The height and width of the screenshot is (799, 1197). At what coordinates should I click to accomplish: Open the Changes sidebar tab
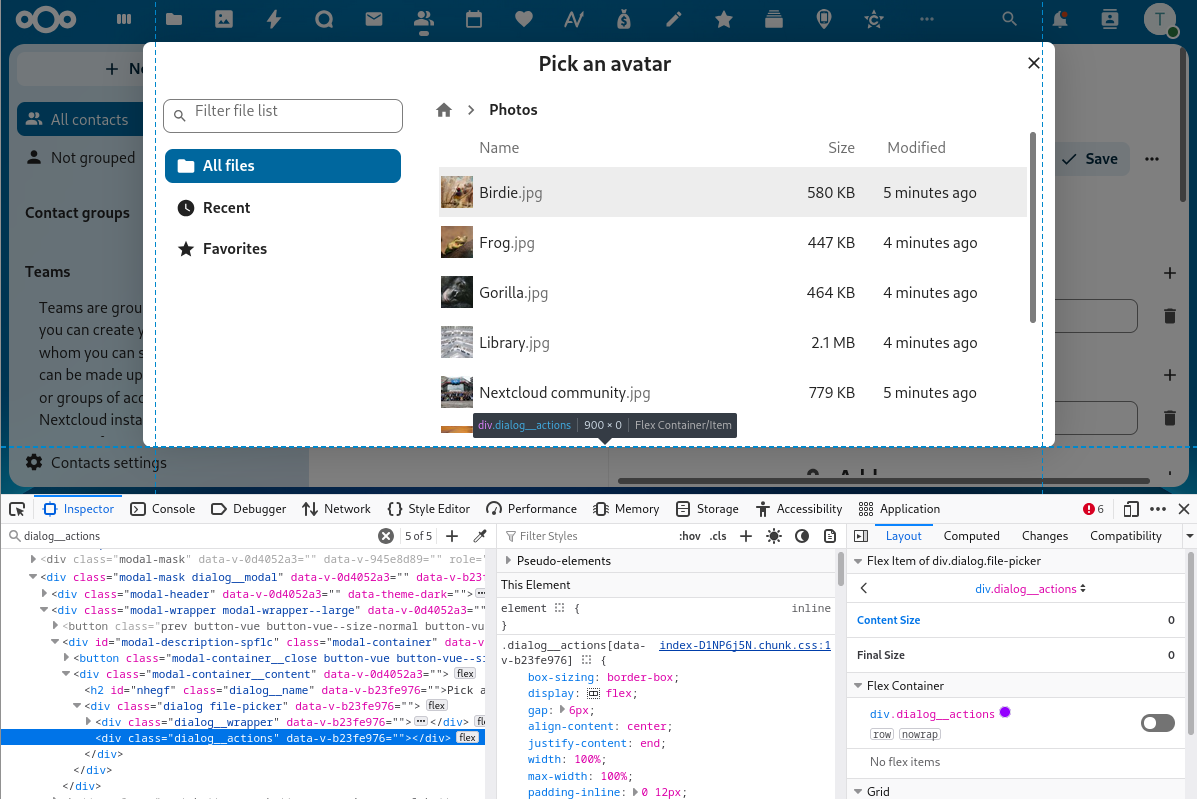(x=1044, y=536)
